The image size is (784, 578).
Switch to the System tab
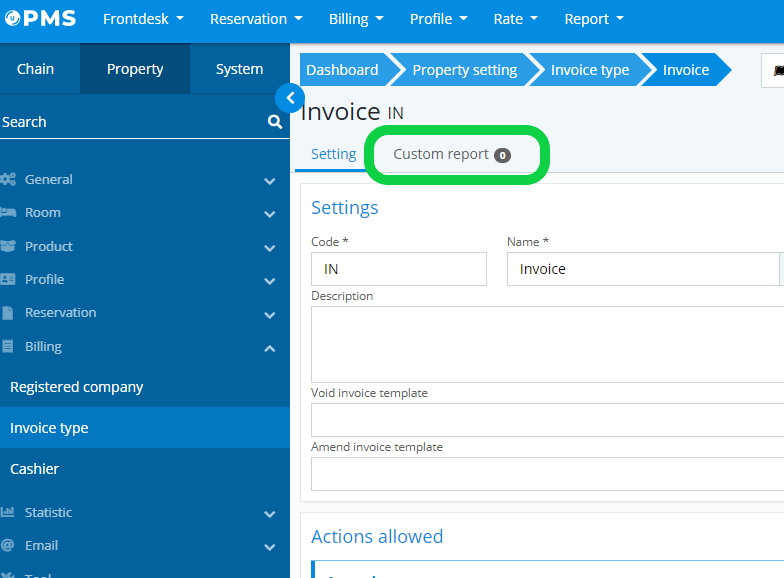[239, 69]
